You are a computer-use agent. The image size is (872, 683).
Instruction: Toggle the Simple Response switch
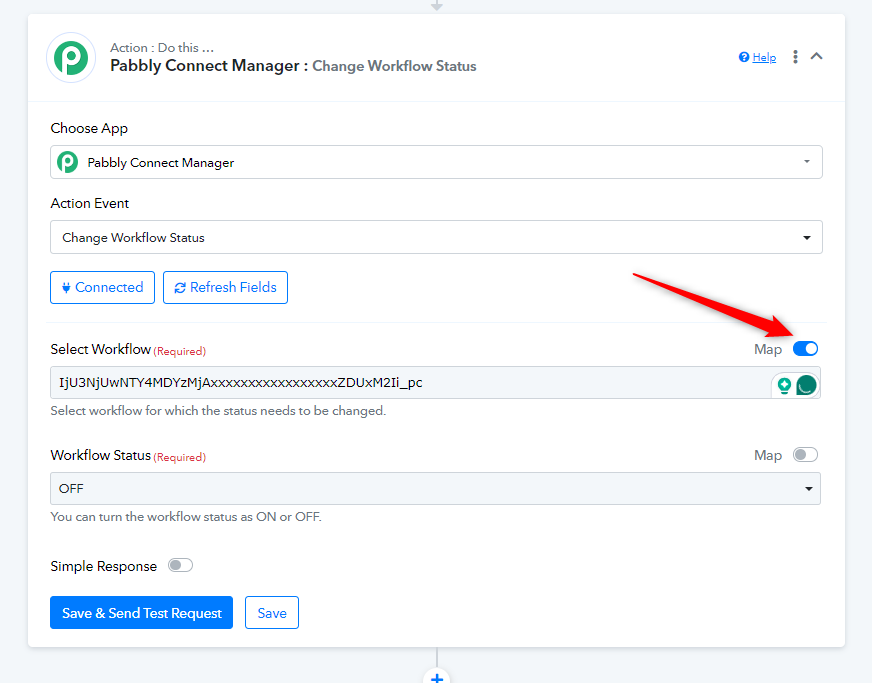(180, 566)
